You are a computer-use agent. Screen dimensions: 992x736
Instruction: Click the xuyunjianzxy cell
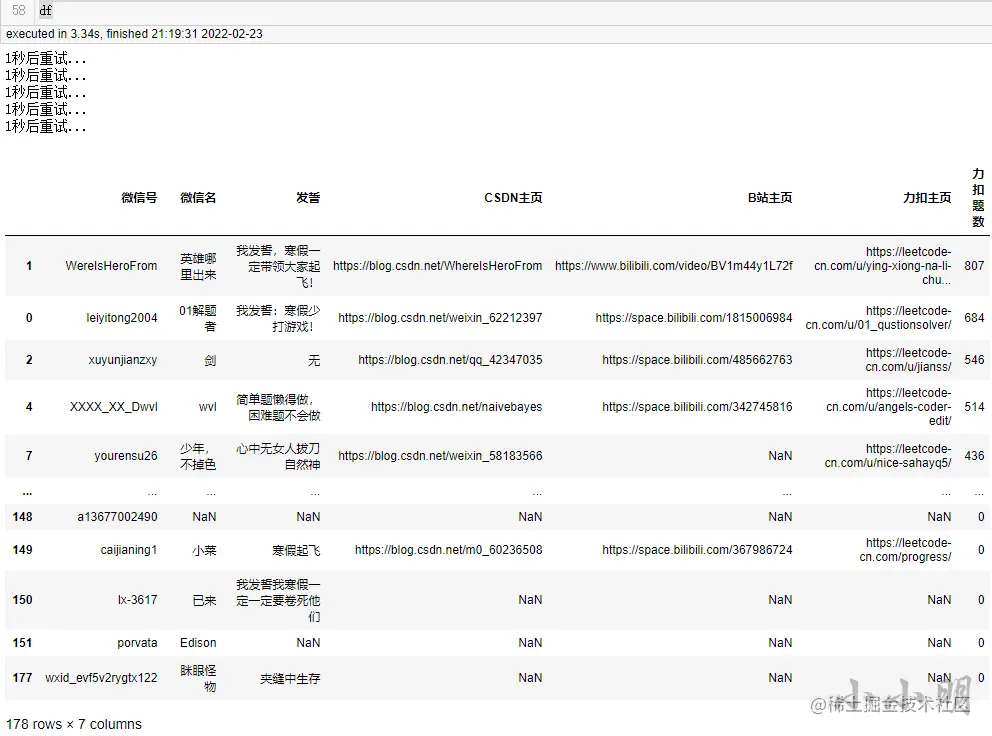pos(123,359)
